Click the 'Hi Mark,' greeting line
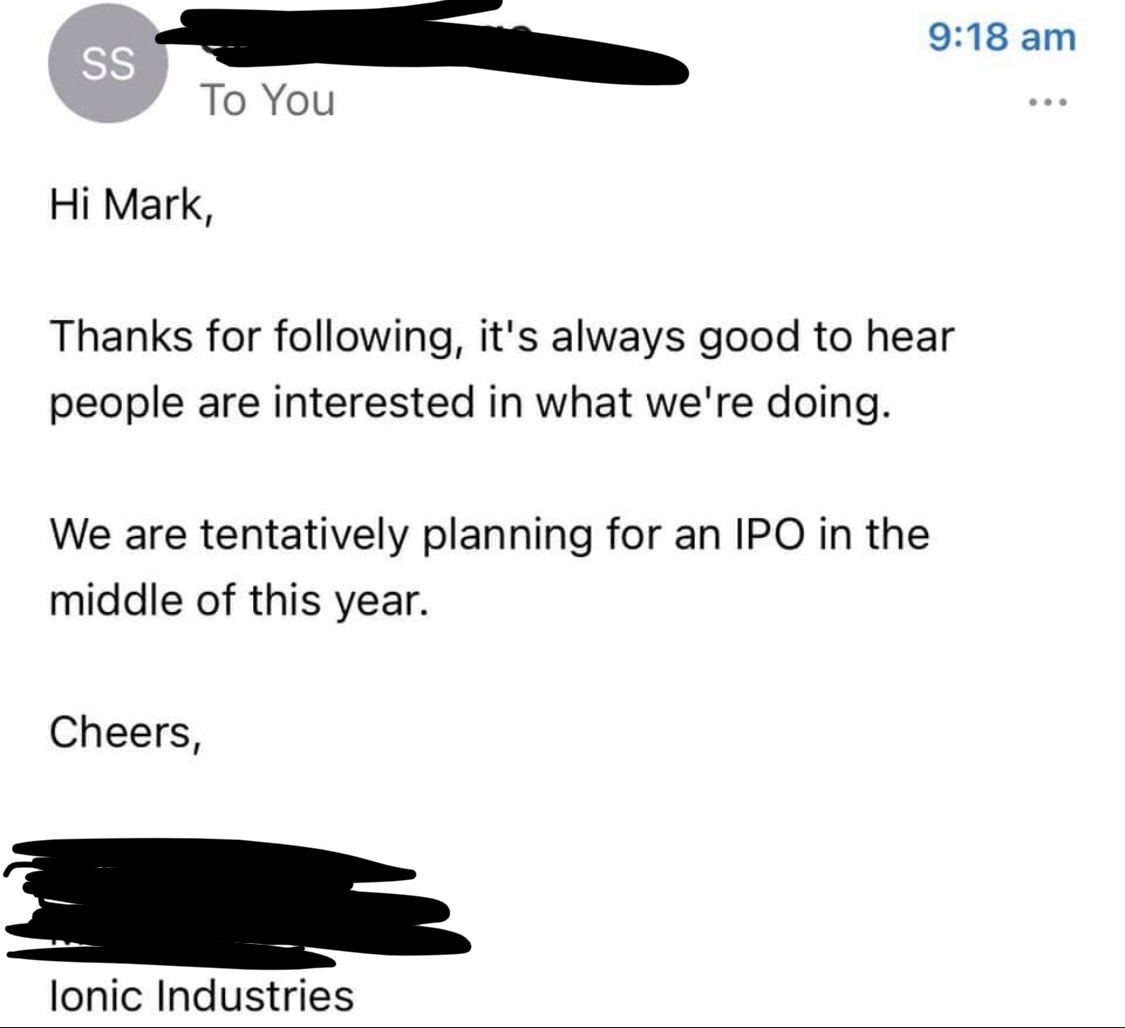Viewport: 1125px width, 1028px height. tap(131, 205)
